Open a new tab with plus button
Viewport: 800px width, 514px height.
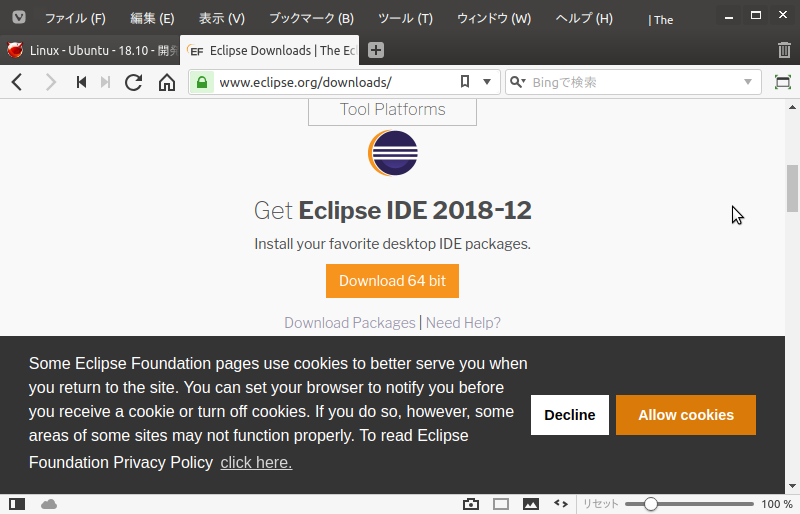[376, 50]
